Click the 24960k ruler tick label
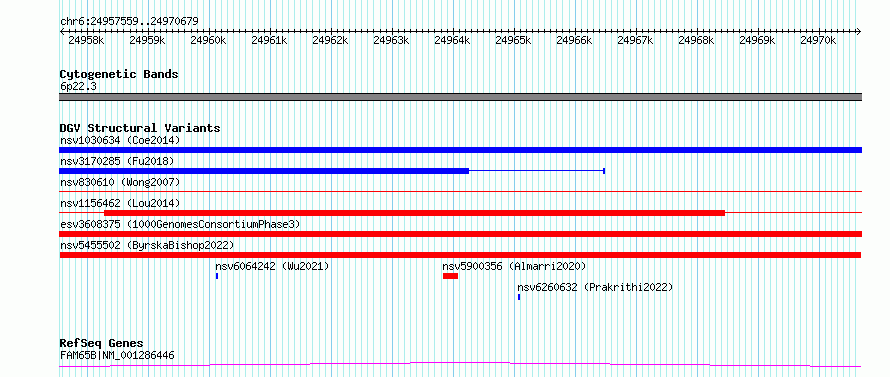The image size is (890, 377). [x=208, y=40]
